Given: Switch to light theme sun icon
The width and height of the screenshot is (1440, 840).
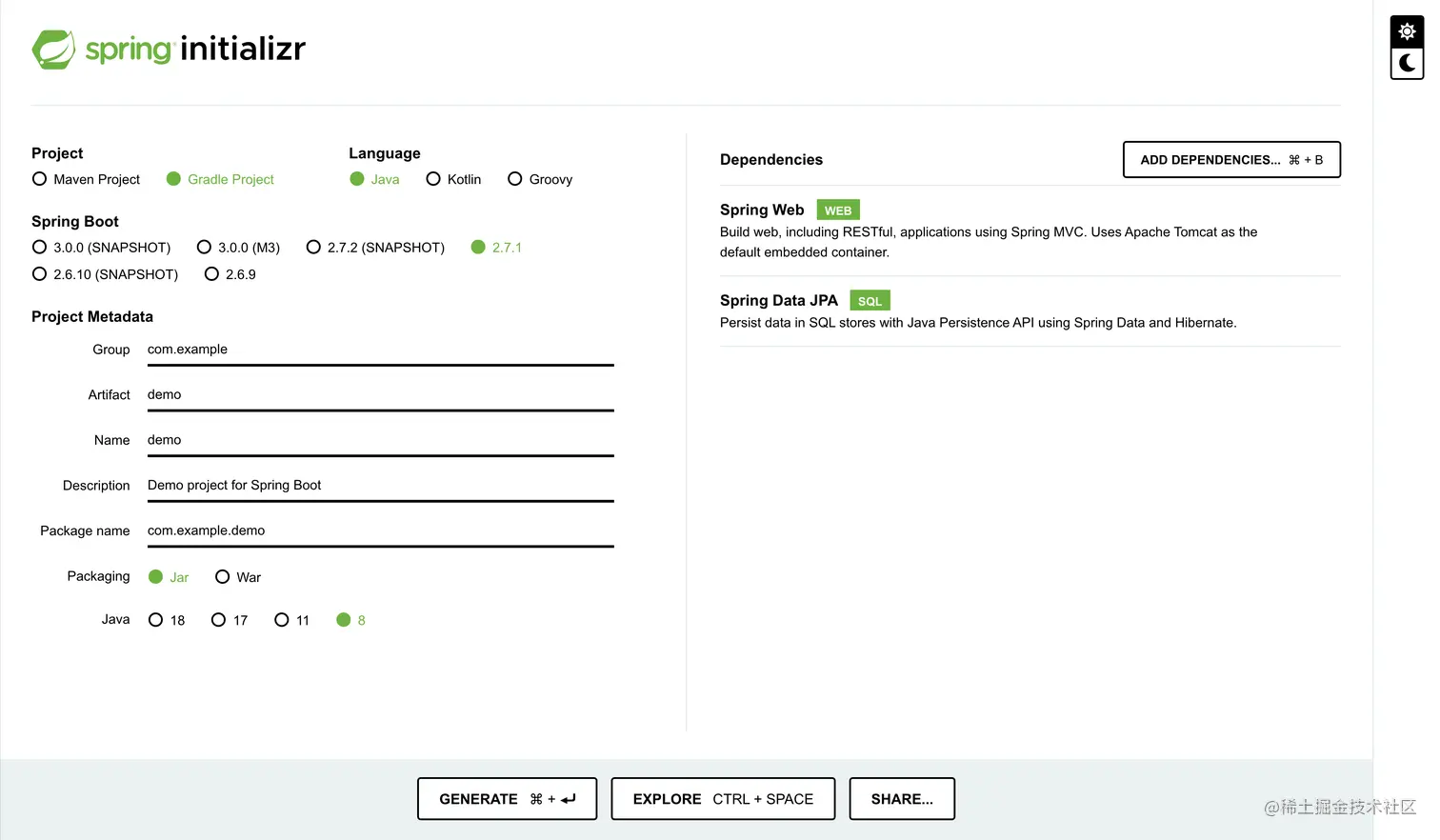Looking at the screenshot, I should click(x=1407, y=31).
